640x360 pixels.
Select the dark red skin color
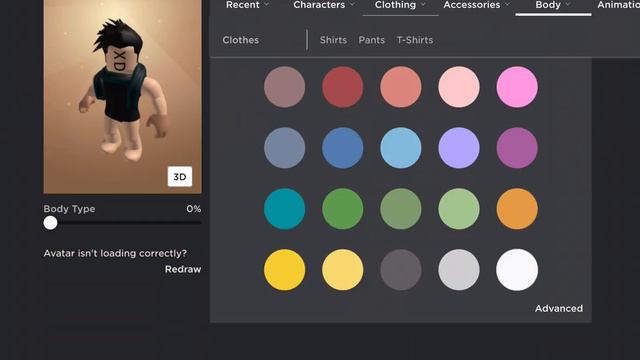[x=342, y=87]
